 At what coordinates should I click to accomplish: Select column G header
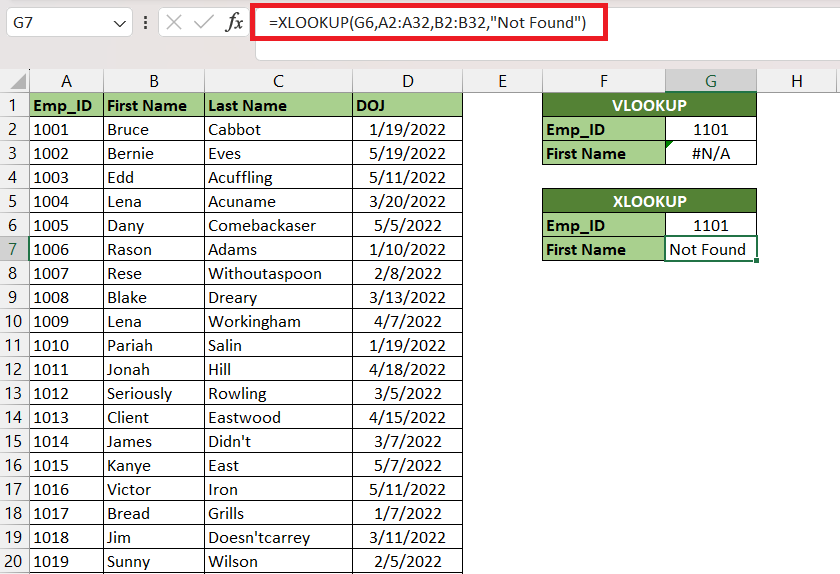[x=711, y=81]
